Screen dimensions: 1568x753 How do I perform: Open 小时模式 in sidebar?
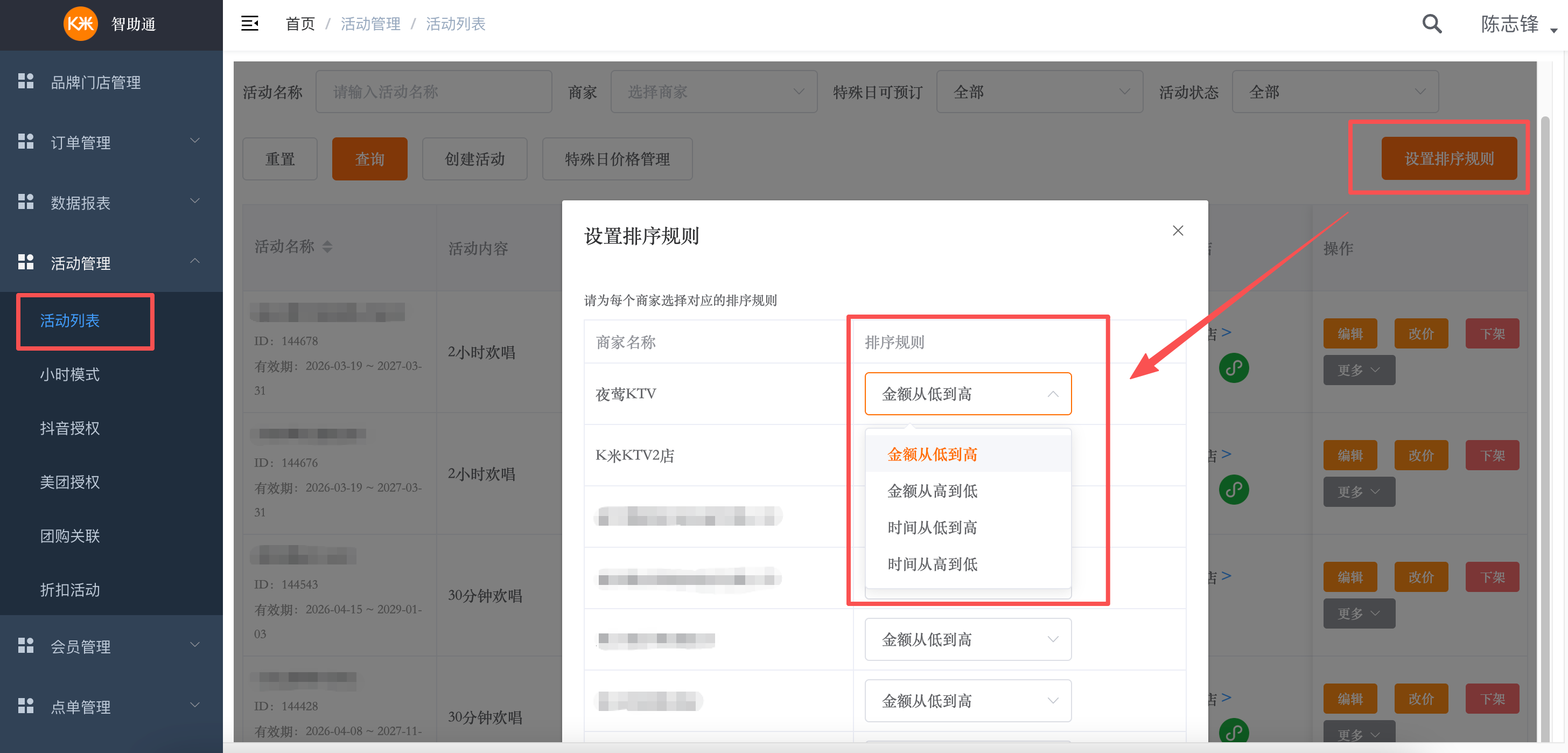70,374
